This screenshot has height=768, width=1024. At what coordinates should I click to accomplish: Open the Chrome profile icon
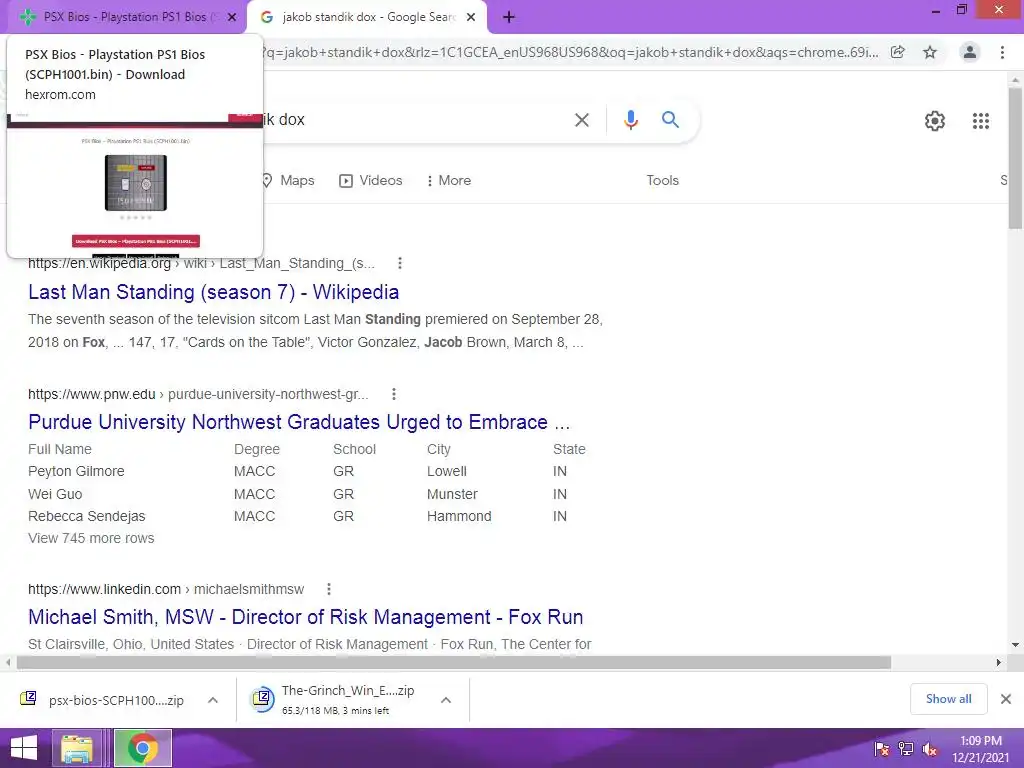pos(970,52)
